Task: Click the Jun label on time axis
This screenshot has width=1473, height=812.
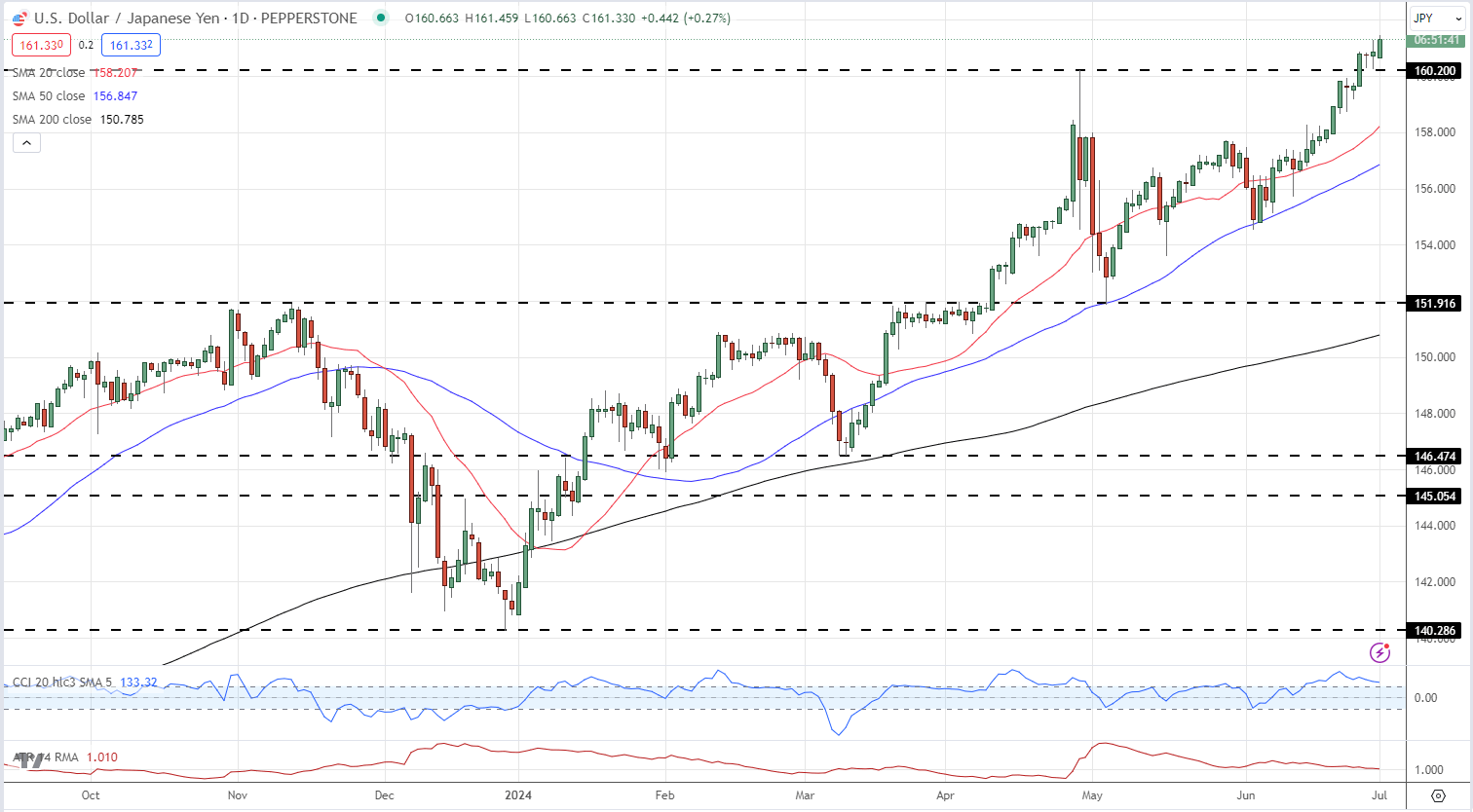Action: (1245, 795)
